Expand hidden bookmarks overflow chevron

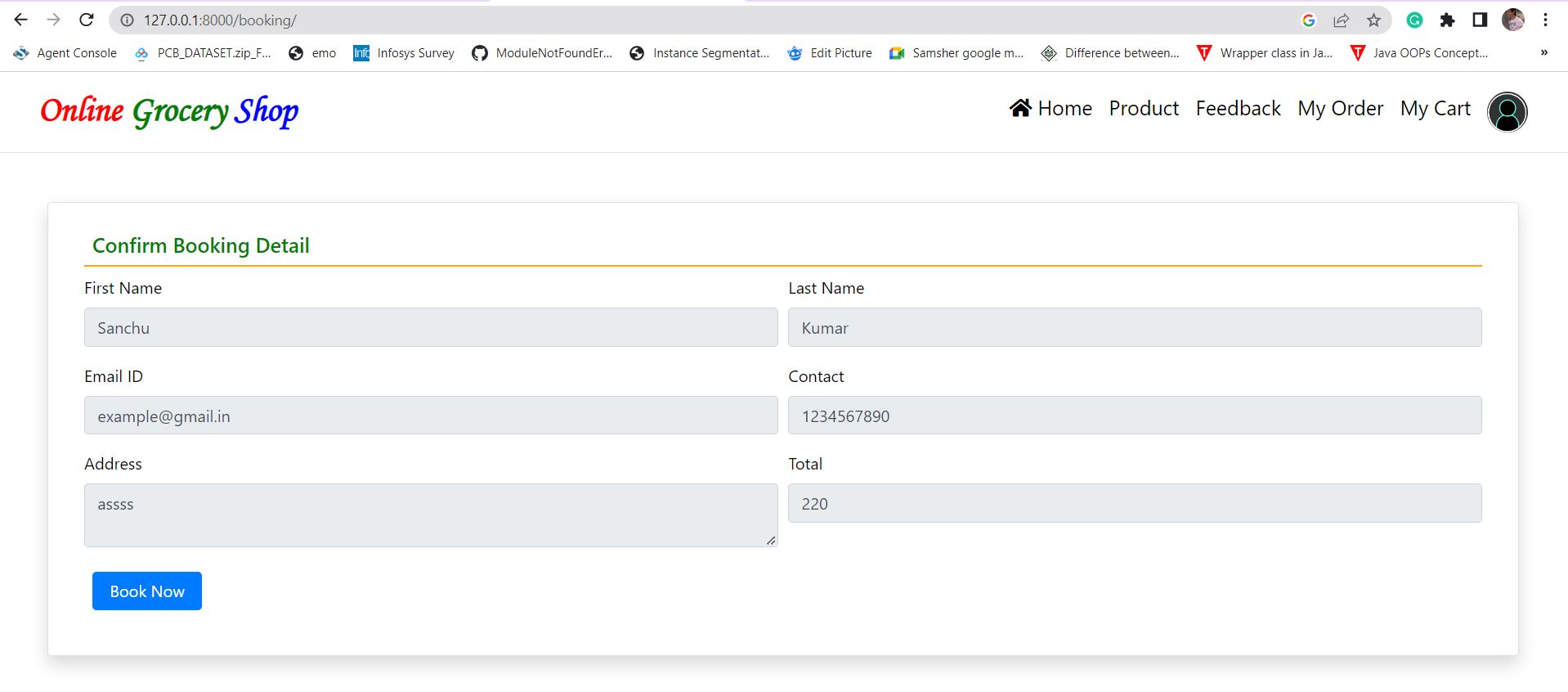1543,53
